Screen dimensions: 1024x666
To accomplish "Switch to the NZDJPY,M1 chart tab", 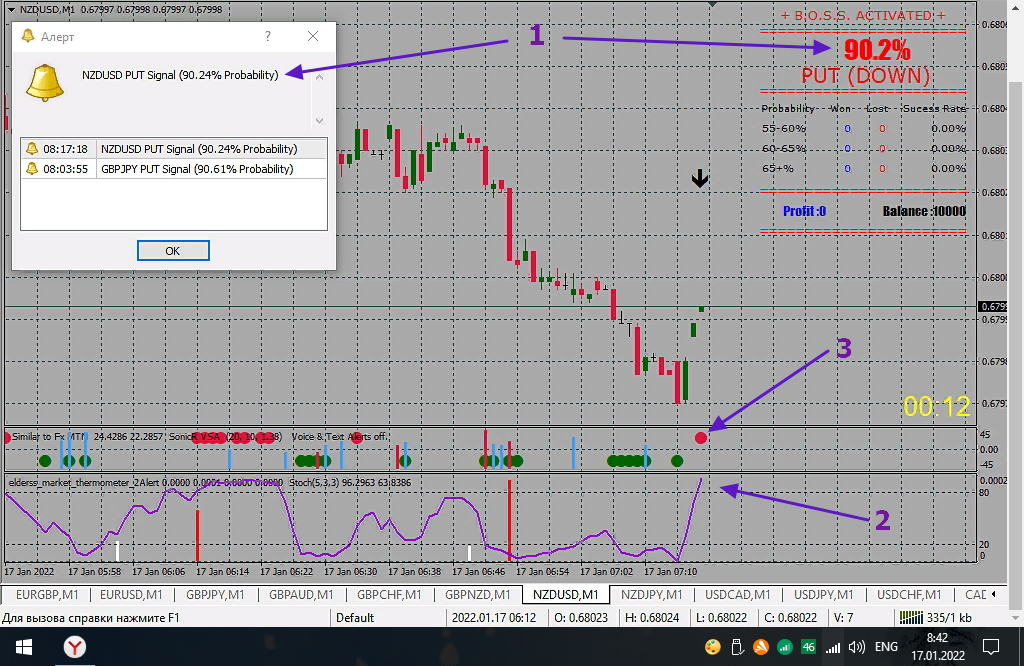I will point(652,595).
